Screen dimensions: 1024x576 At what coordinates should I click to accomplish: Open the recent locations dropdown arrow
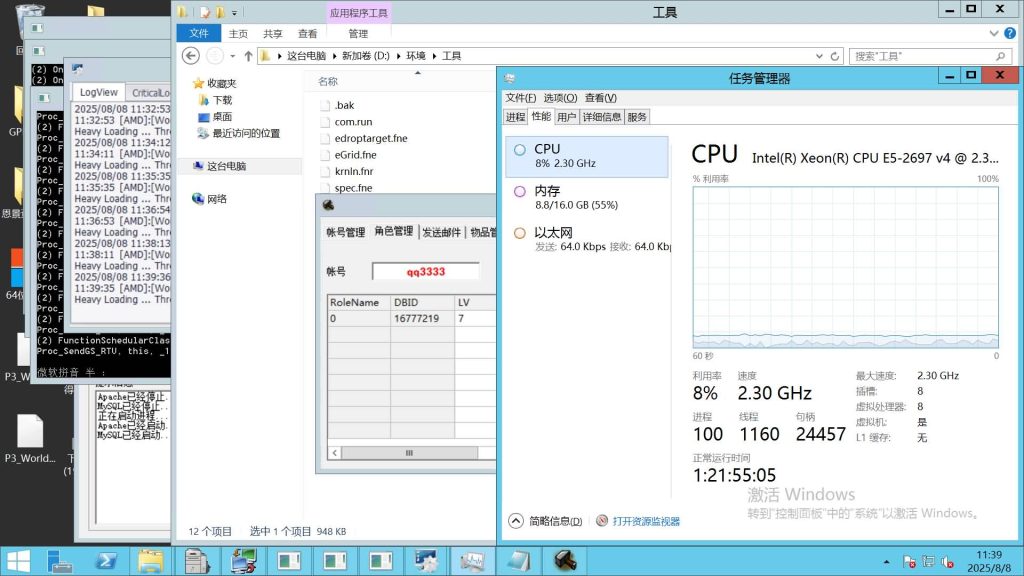point(232,57)
